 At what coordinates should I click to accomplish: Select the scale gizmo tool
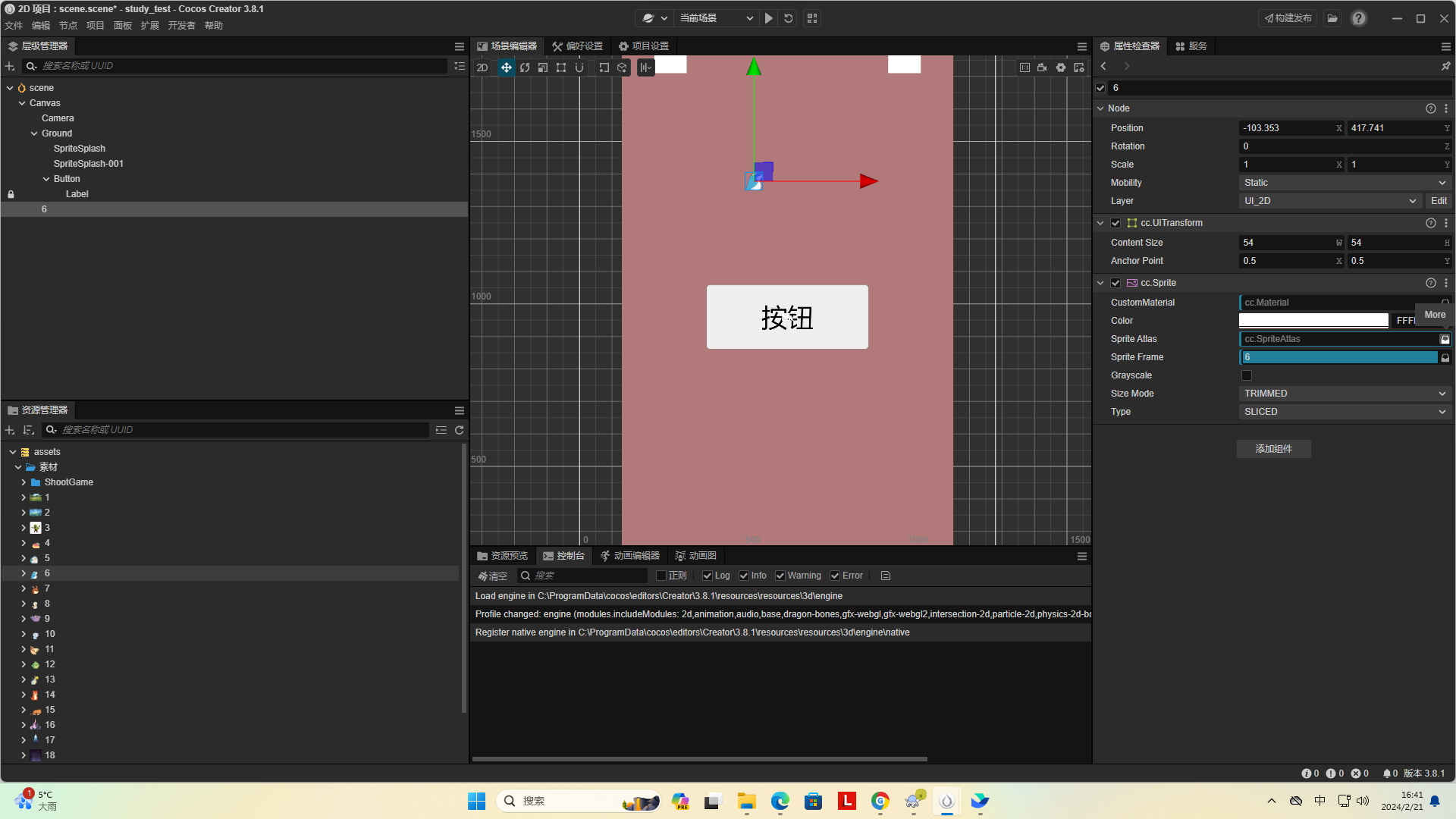point(543,67)
